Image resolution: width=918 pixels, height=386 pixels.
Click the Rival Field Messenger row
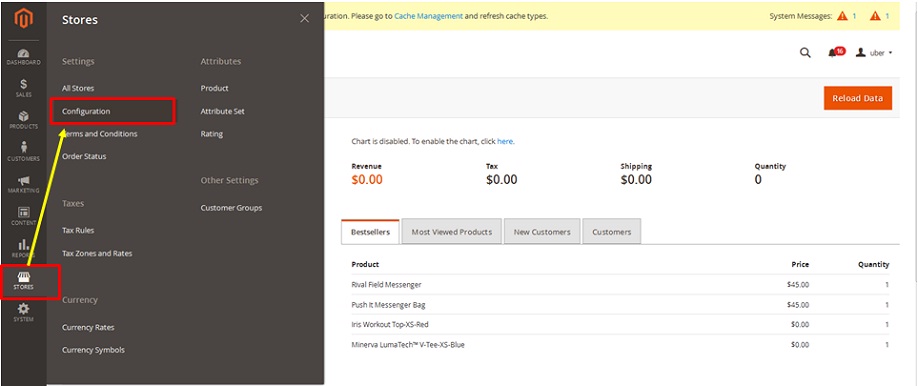(620, 285)
